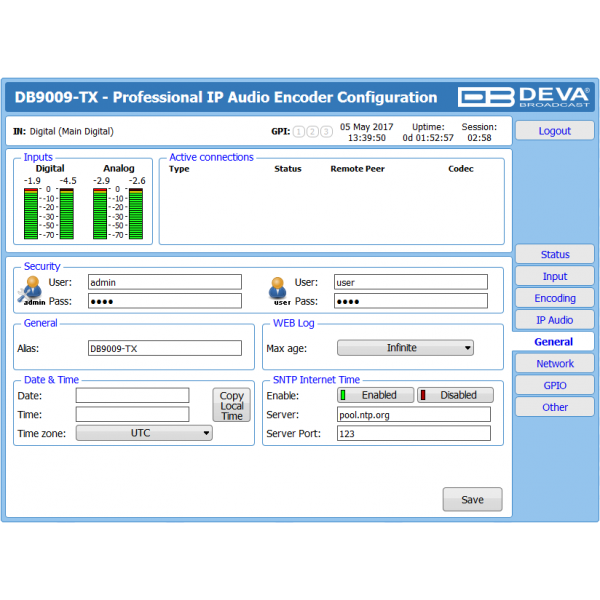The image size is (600, 600).
Task: Click the Digital left channel level meter
Action: click(x=31, y=214)
